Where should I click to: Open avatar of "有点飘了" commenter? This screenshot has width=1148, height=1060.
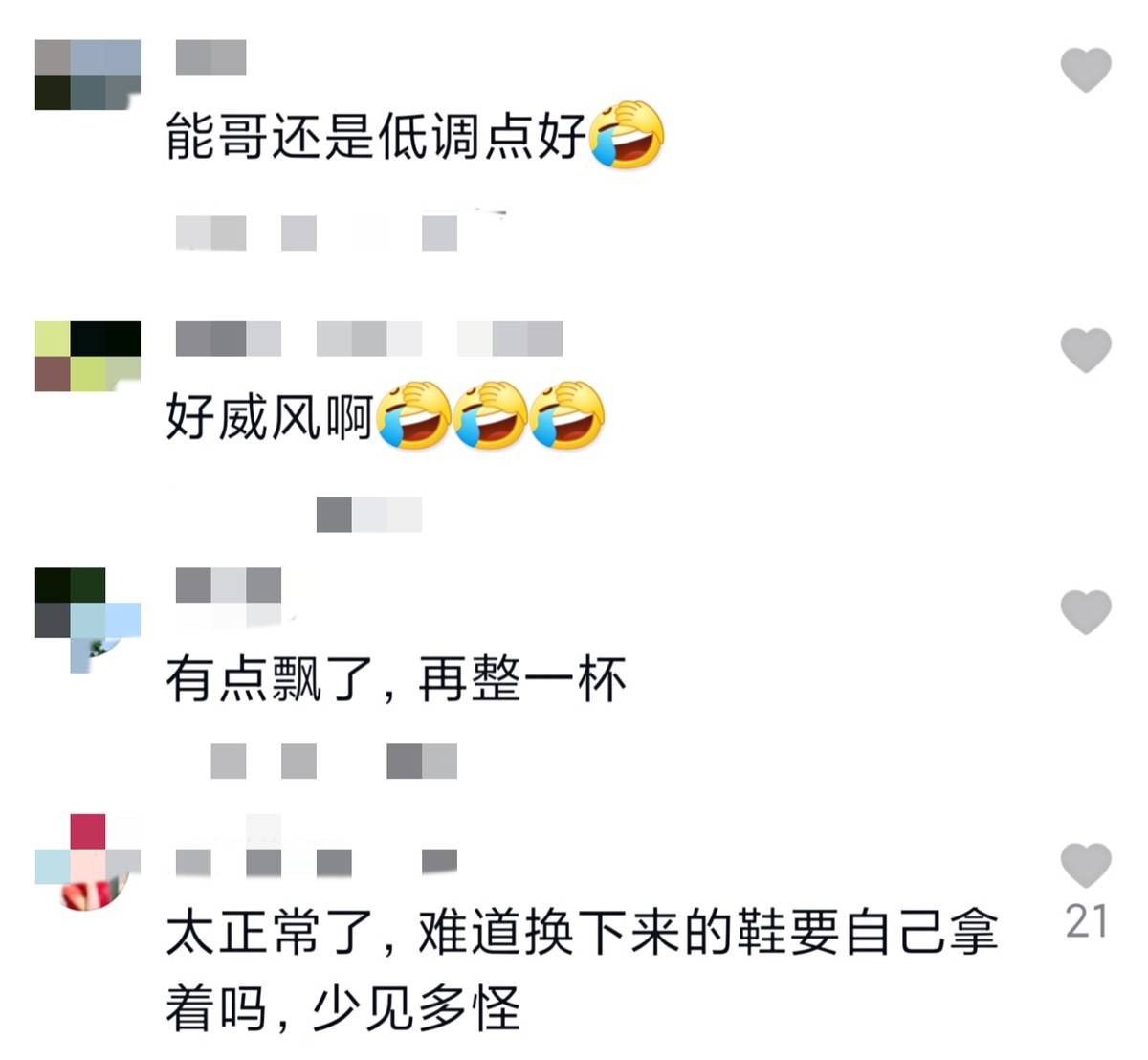88,620
